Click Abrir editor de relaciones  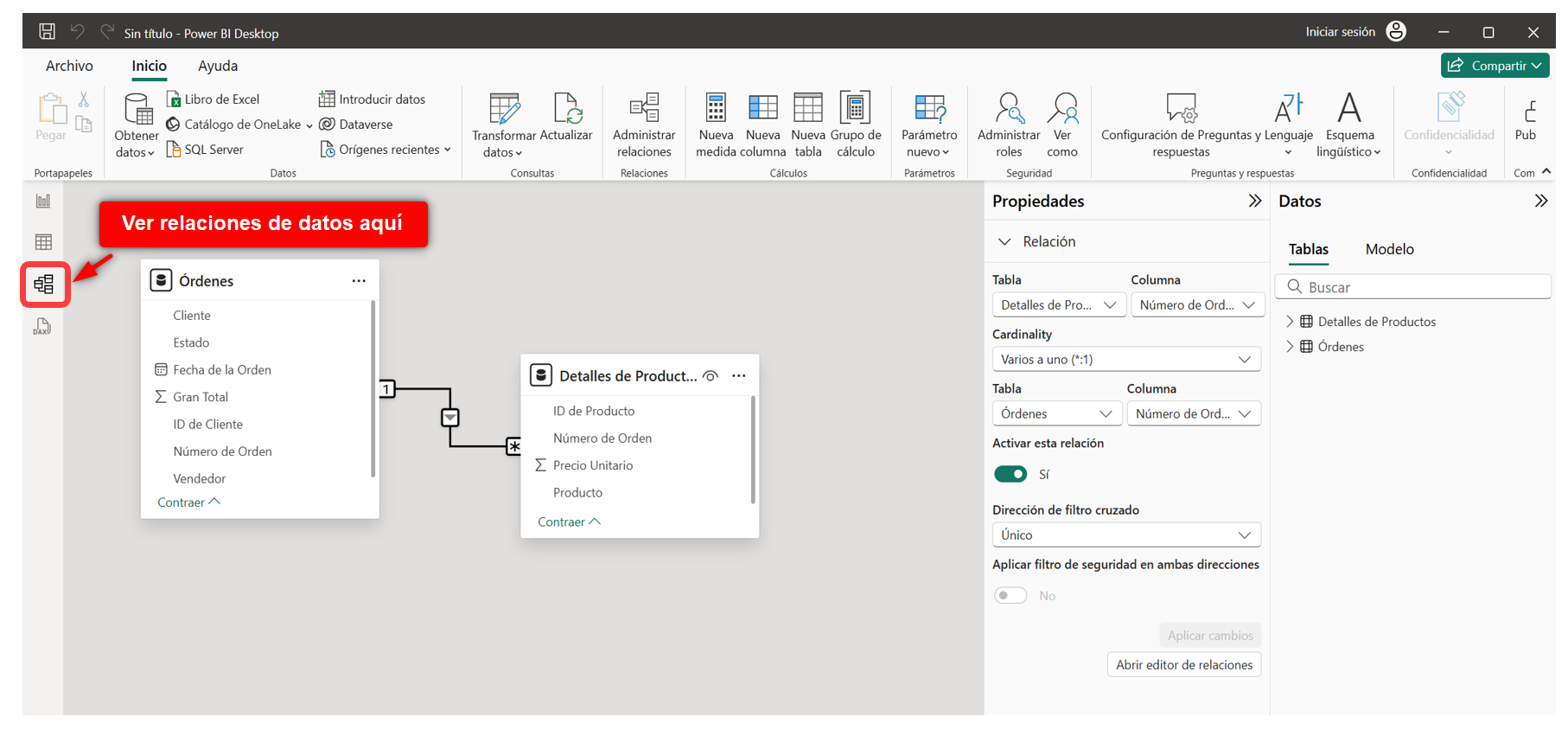(1184, 665)
